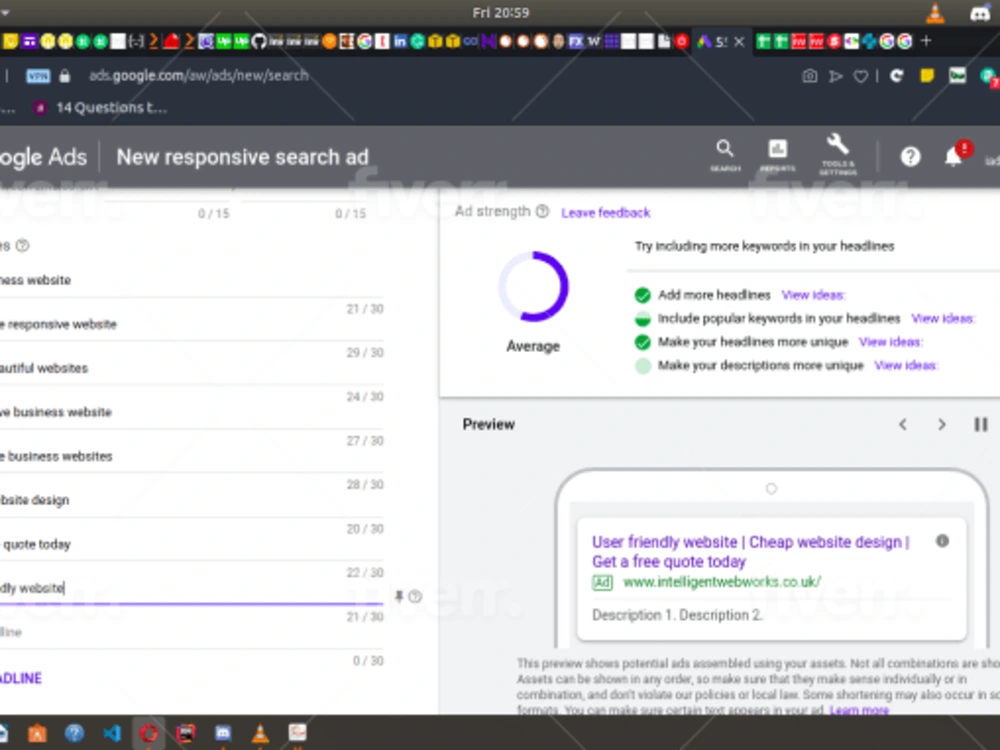Click the headline field ending 'e business websites'
The image size is (1000, 750).
(191, 457)
